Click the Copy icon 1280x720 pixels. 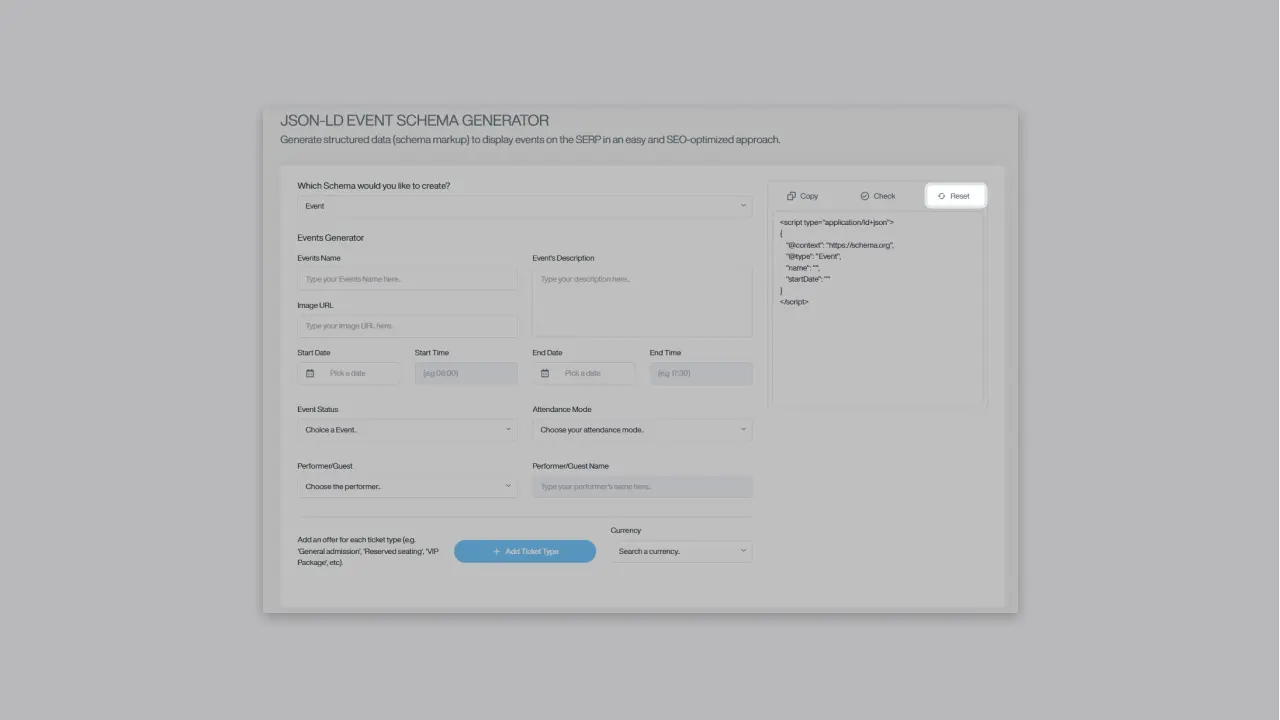(x=791, y=196)
